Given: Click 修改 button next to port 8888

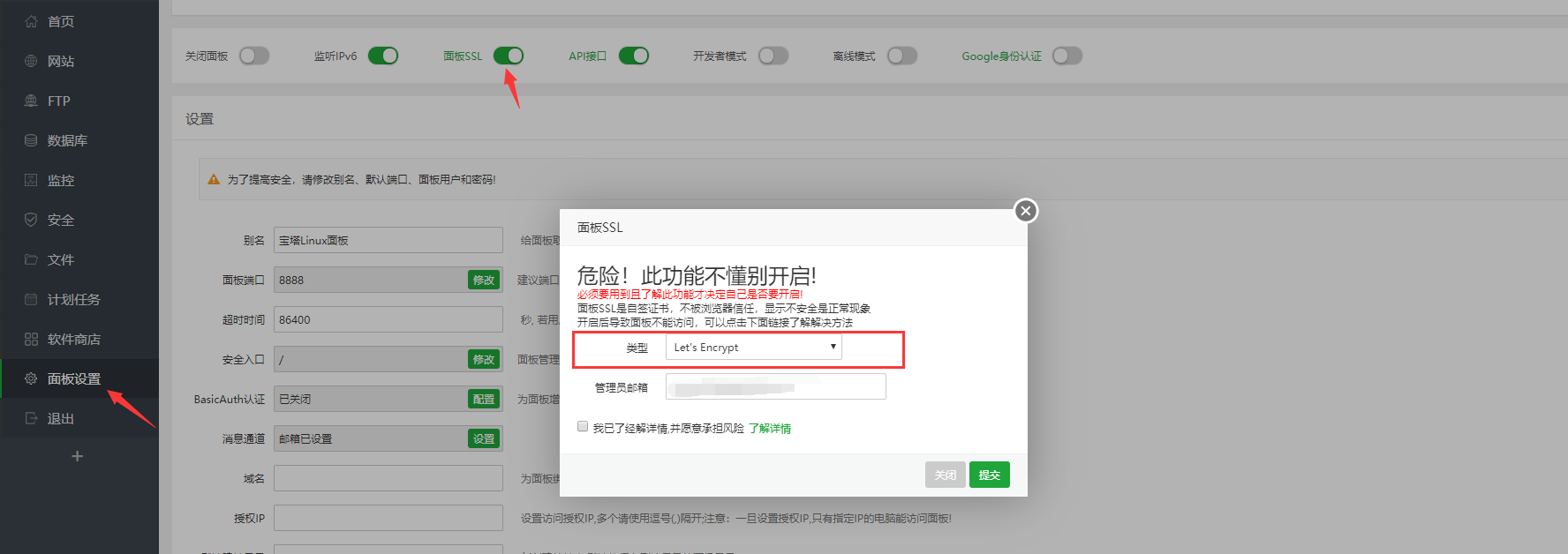Looking at the screenshot, I should click(x=484, y=280).
